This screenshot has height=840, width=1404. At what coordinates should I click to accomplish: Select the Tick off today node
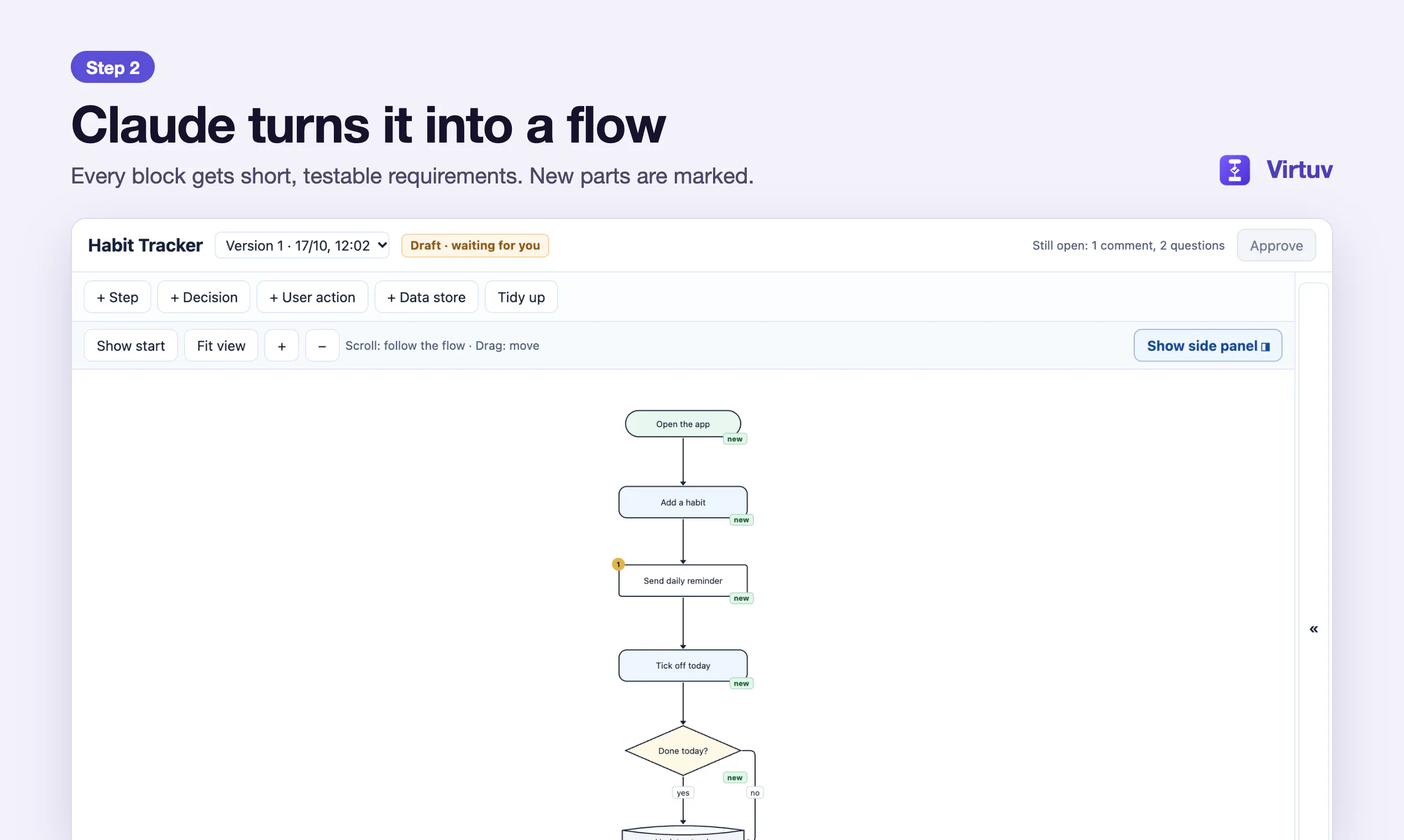tap(683, 666)
